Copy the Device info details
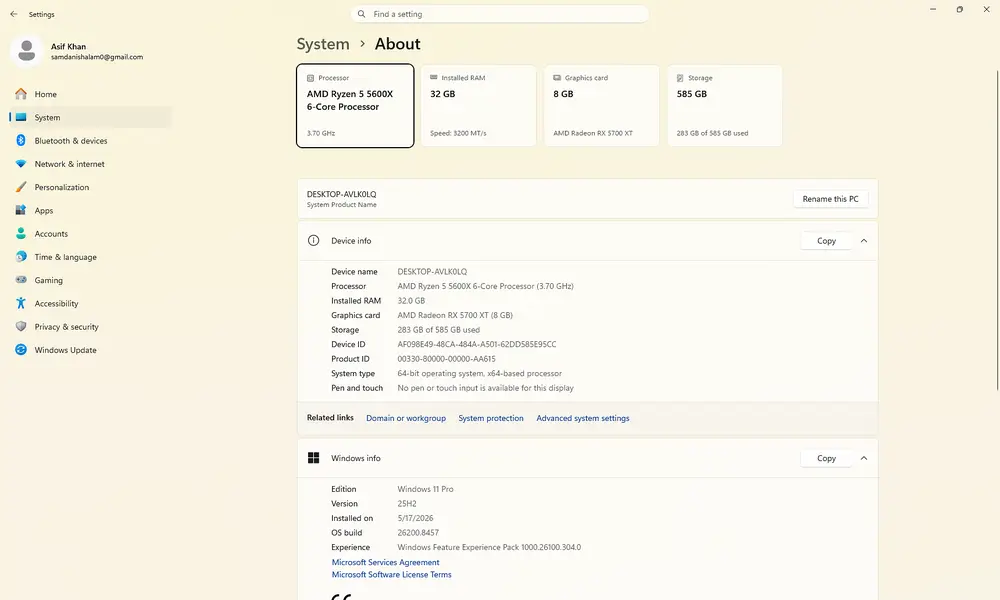The height and width of the screenshot is (600, 1000). [826, 240]
